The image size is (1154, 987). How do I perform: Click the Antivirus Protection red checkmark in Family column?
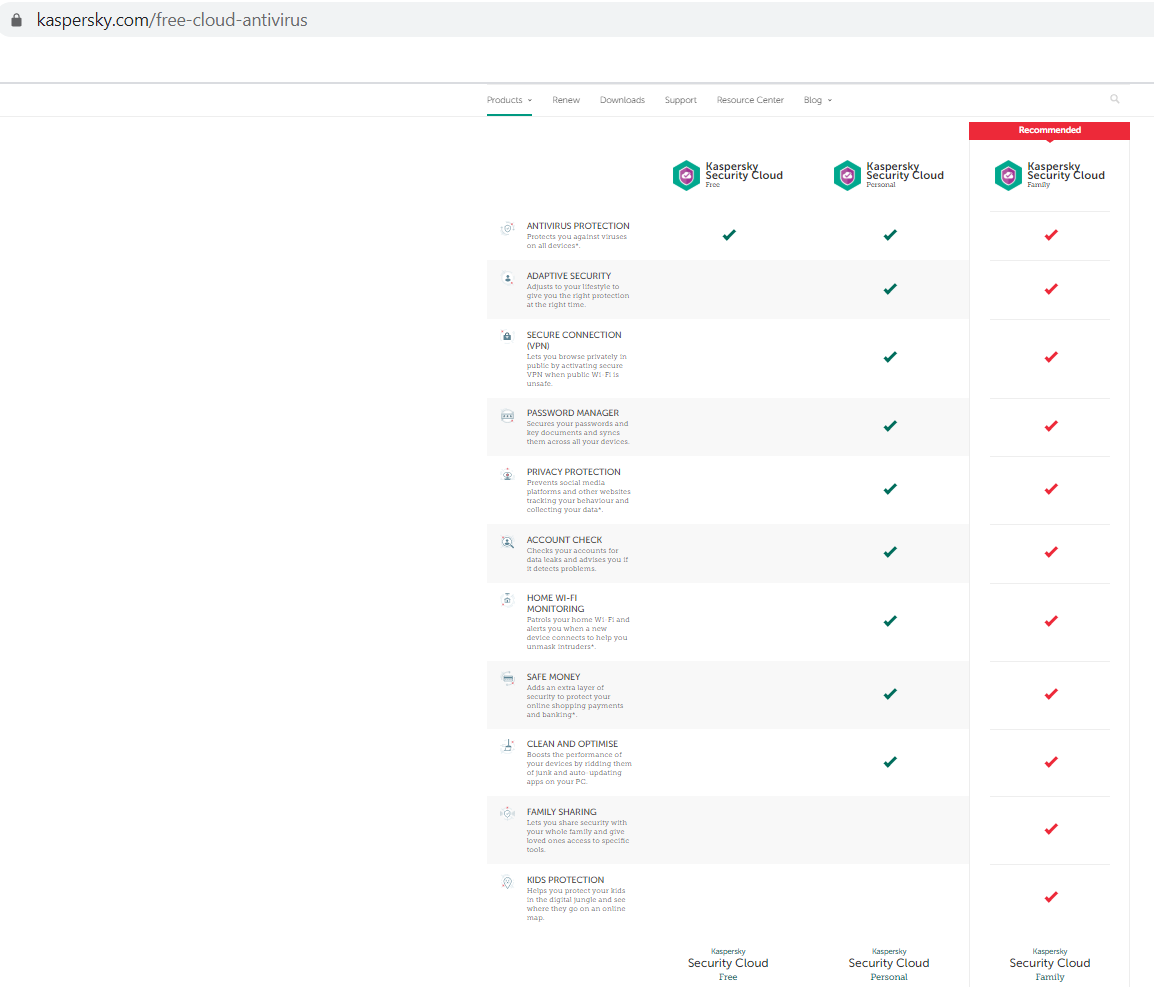[1051, 235]
